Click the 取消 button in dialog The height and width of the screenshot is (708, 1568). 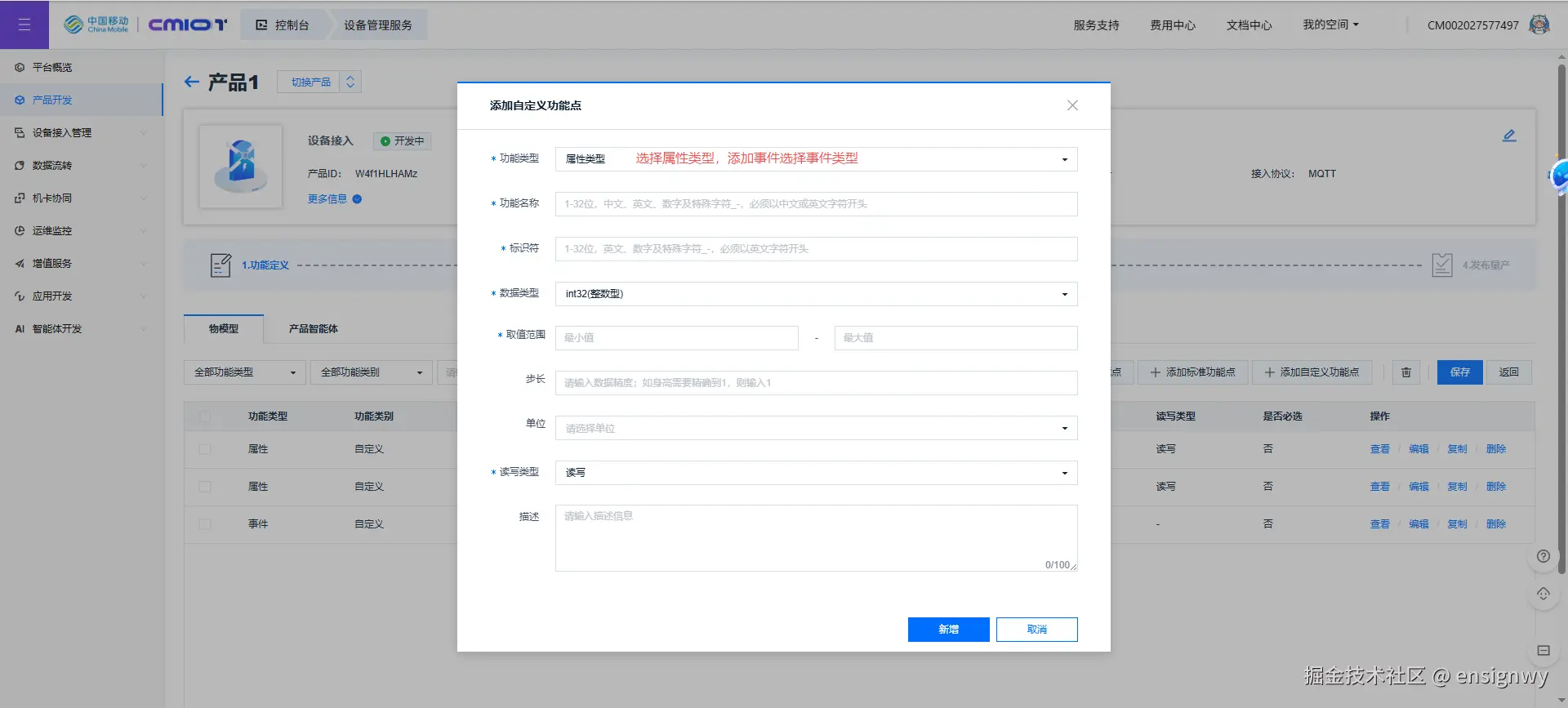point(1037,630)
